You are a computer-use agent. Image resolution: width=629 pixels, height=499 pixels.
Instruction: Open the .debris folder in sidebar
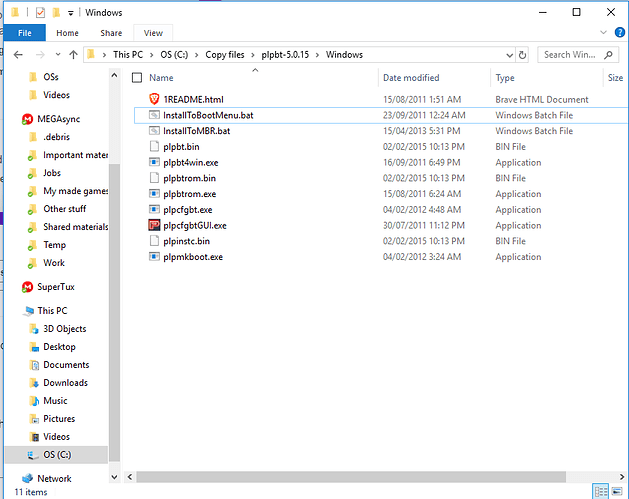pos(57,137)
